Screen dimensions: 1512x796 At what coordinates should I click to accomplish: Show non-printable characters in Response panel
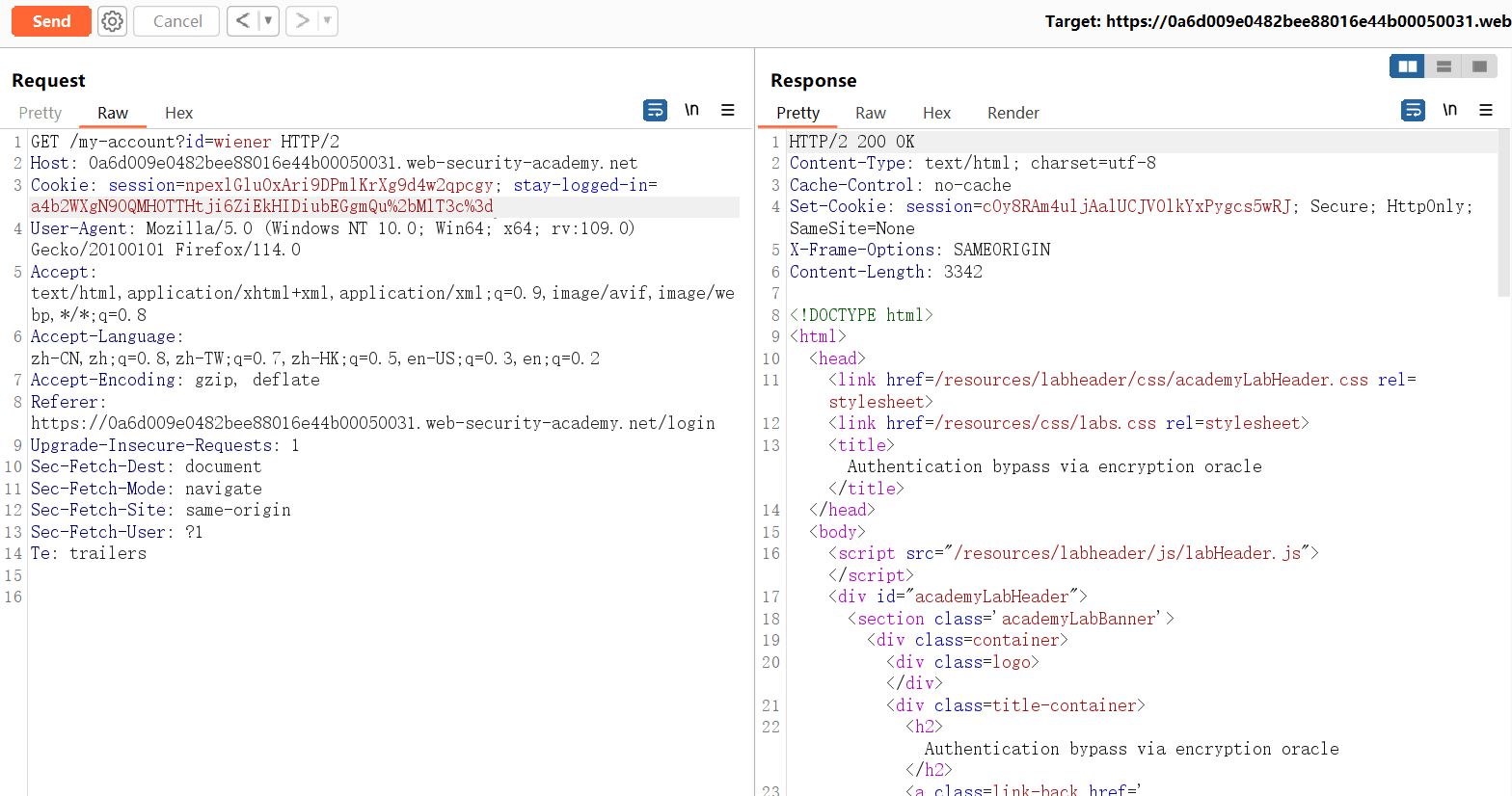click(1449, 111)
